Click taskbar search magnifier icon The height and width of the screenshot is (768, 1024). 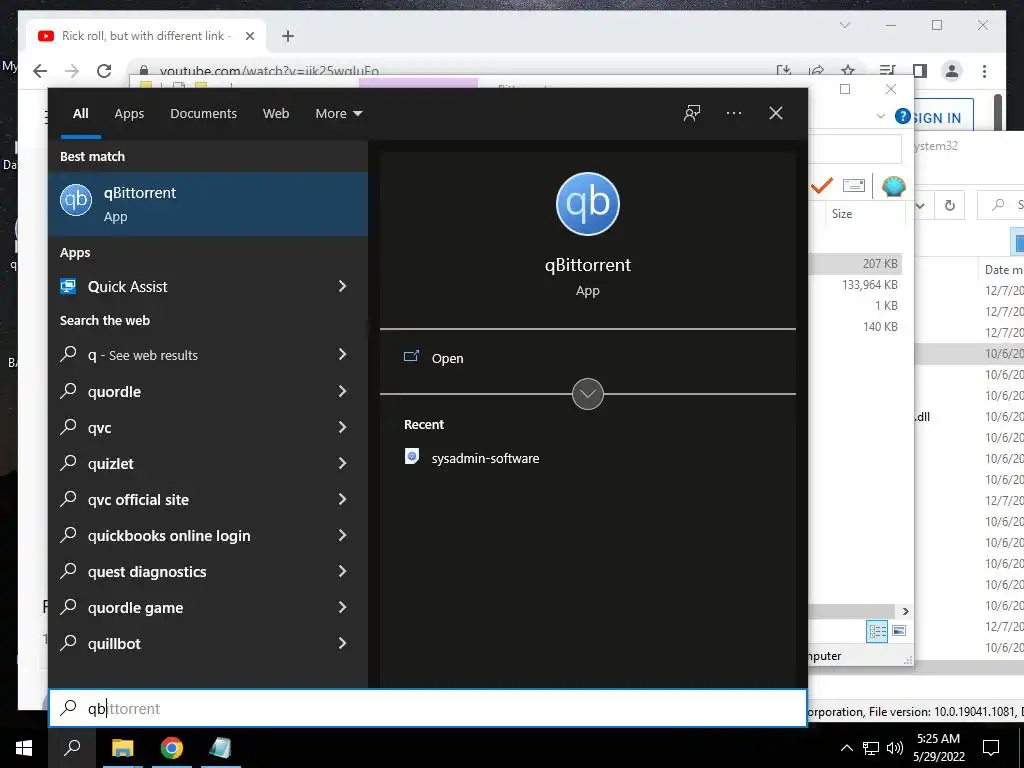pos(72,748)
